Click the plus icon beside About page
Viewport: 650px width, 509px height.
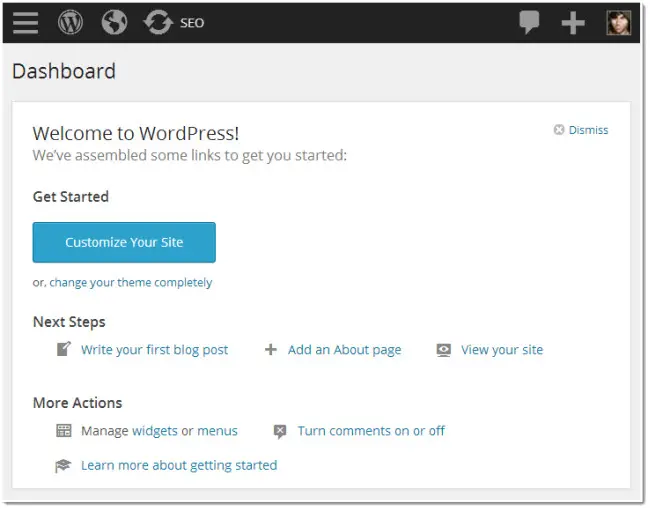271,349
